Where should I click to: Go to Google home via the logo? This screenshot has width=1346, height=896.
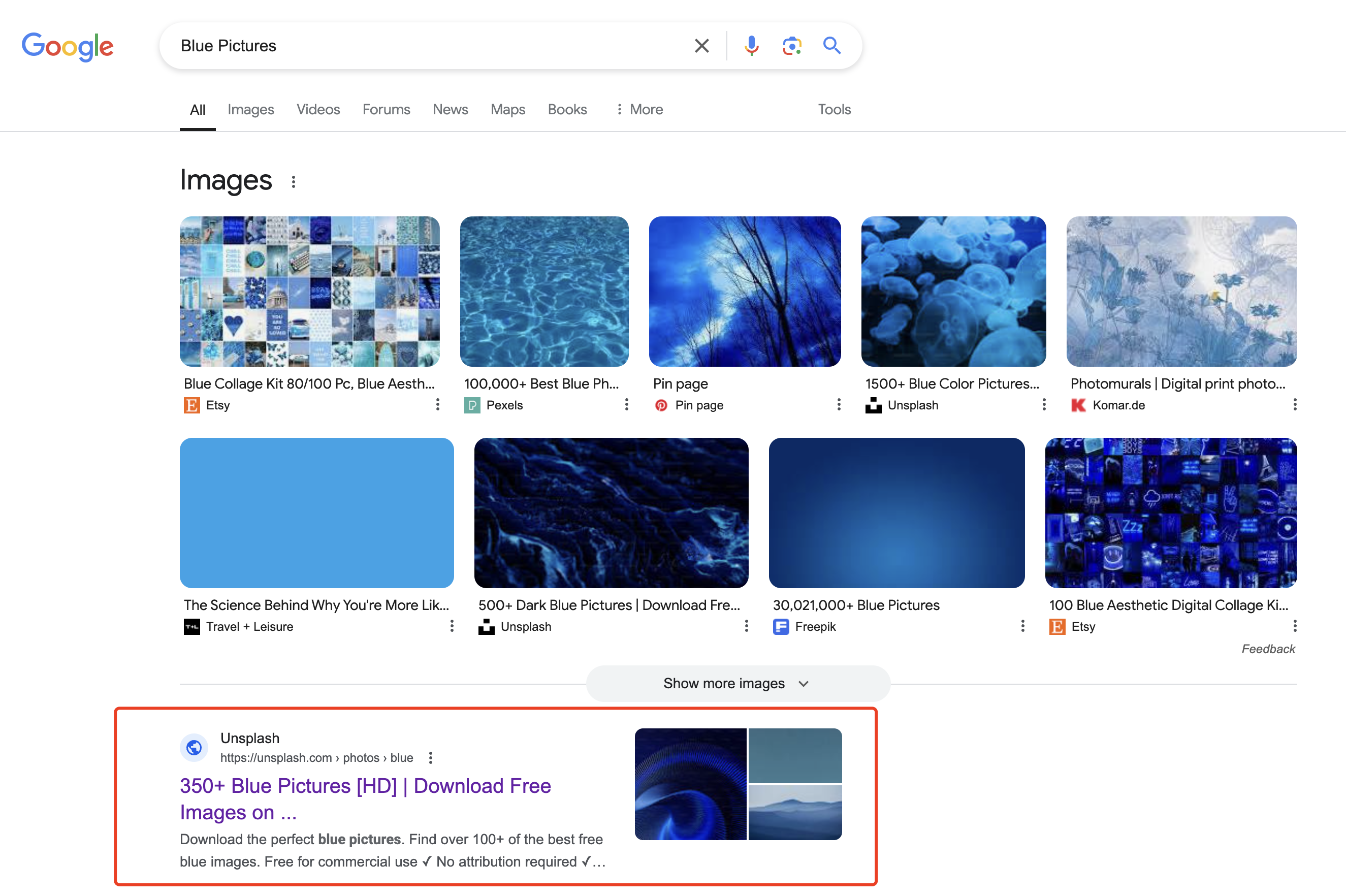click(x=68, y=47)
